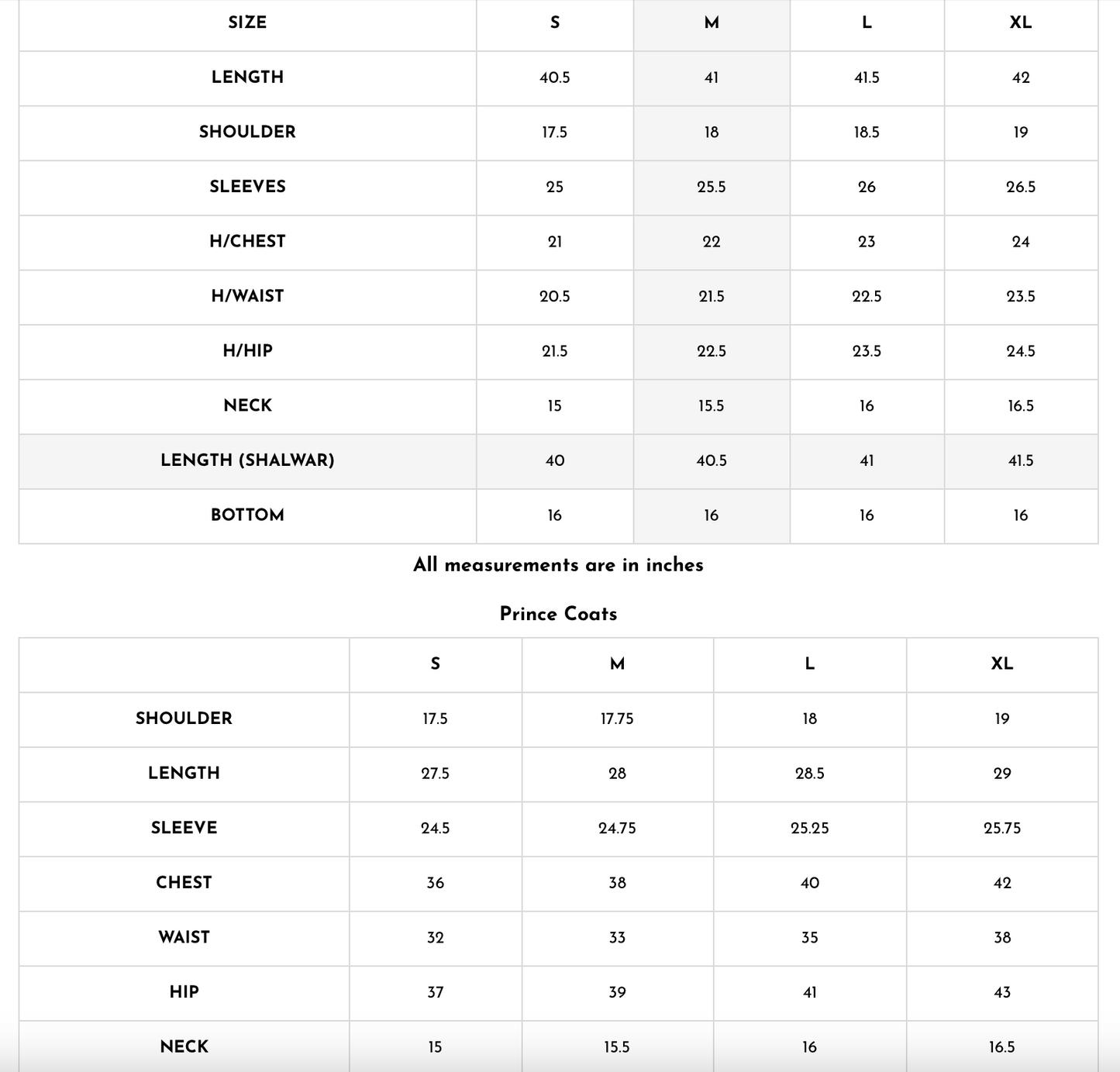Screen dimensions: 1120x1072
Task: Select the H/CHEST row label
Action: [247, 242]
